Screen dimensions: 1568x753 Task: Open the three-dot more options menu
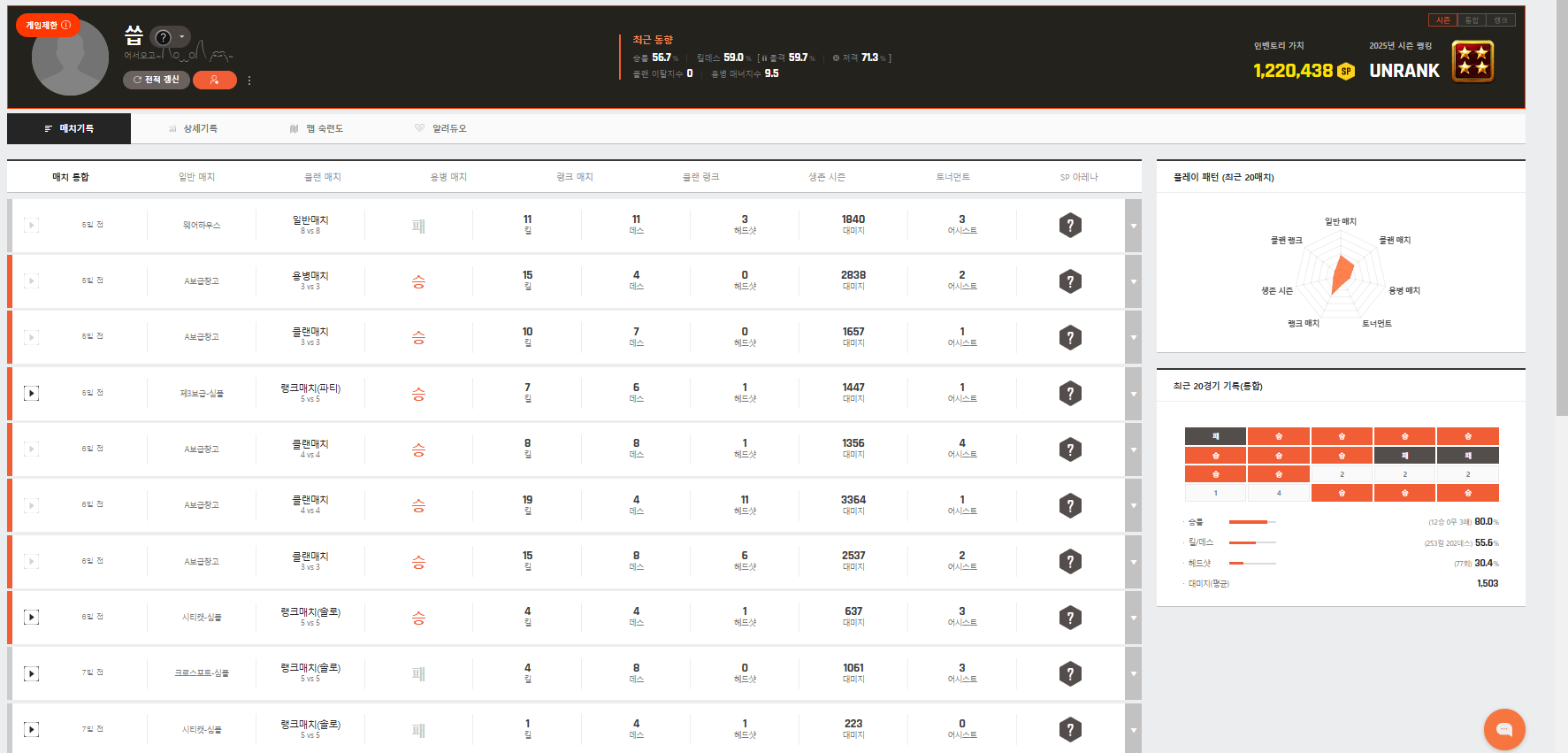[x=249, y=81]
